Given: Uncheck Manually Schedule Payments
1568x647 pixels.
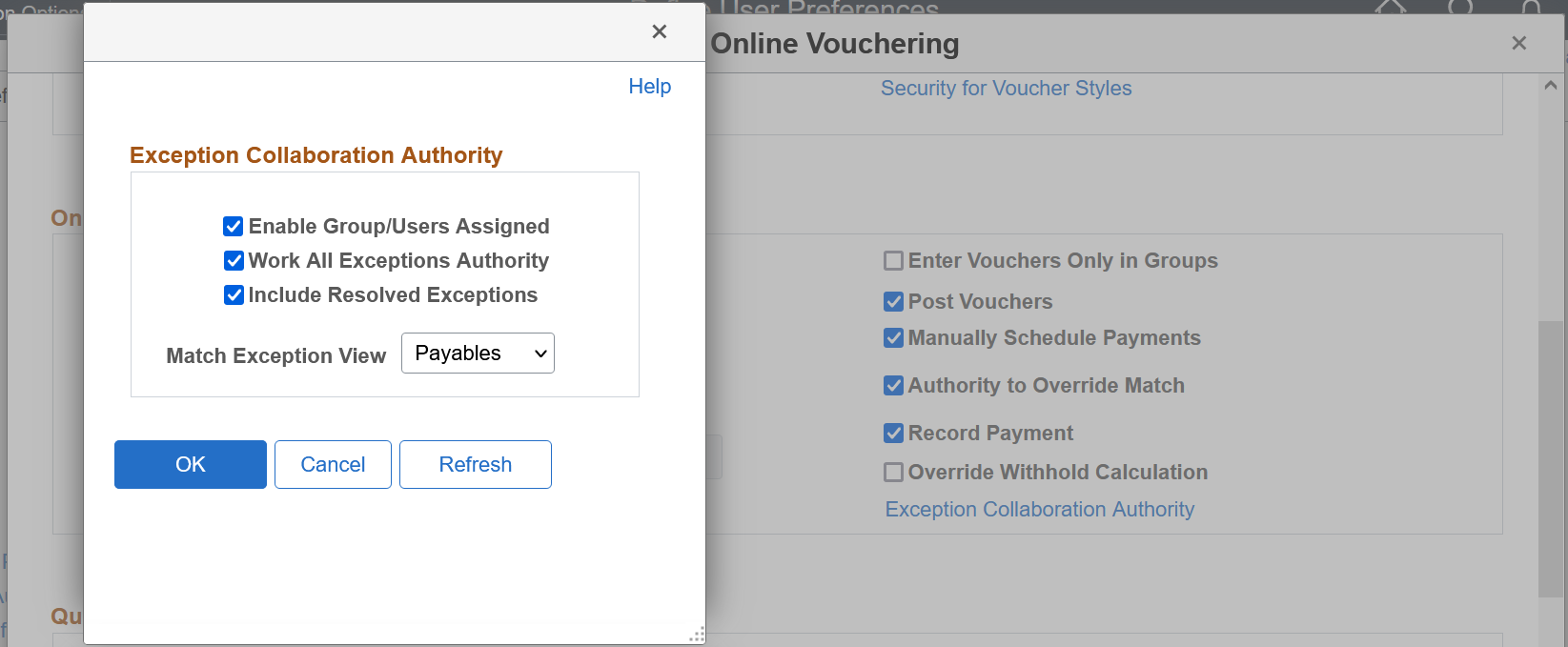Looking at the screenshot, I should coord(893,338).
